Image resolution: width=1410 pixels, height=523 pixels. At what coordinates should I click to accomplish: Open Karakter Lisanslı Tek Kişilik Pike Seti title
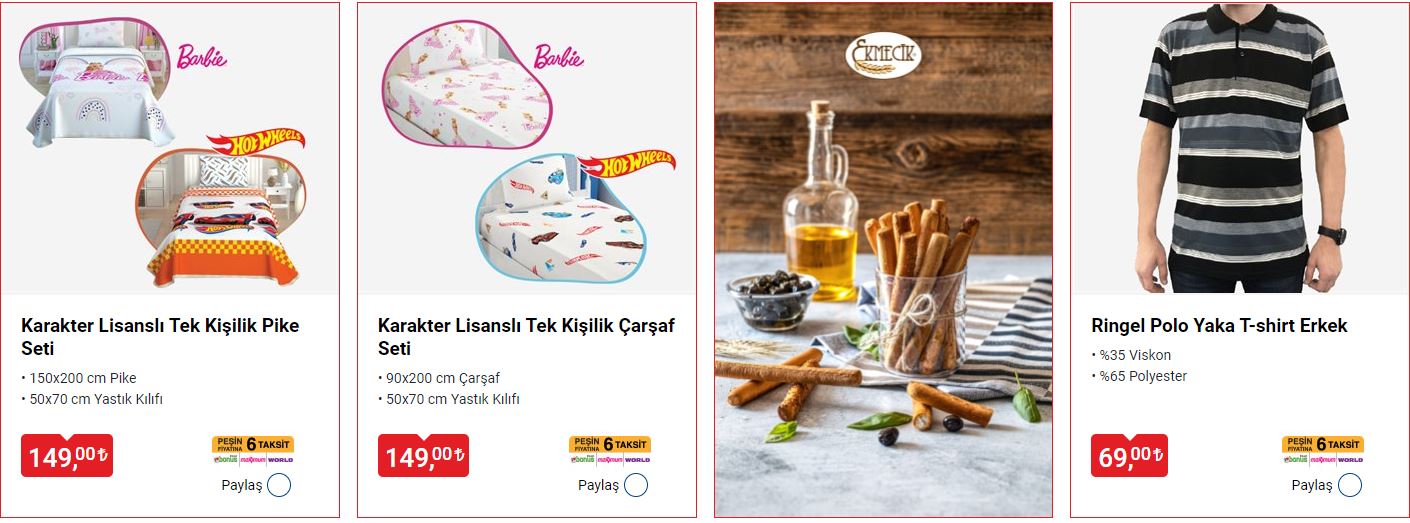point(160,337)
